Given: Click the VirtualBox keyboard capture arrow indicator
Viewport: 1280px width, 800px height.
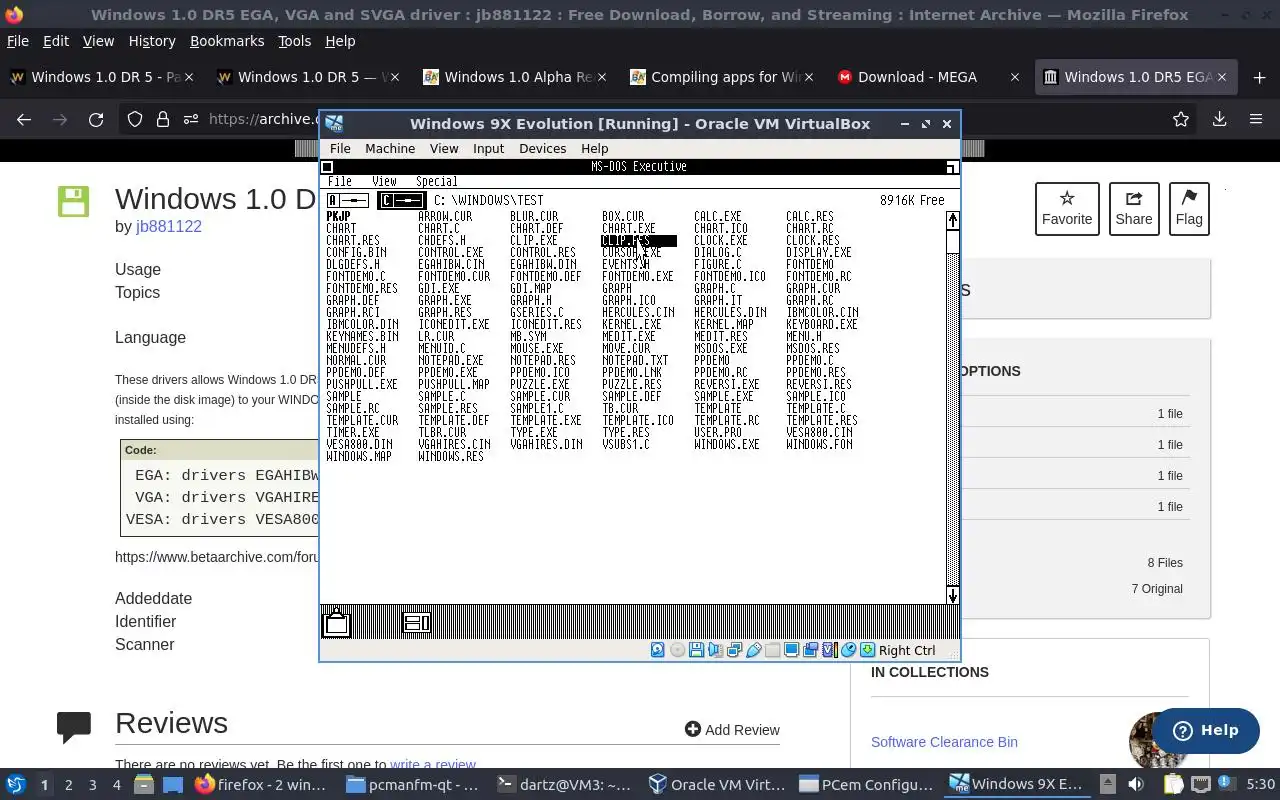Looking at the screenshot, I should pyautogui.click(x=867, y=650).
